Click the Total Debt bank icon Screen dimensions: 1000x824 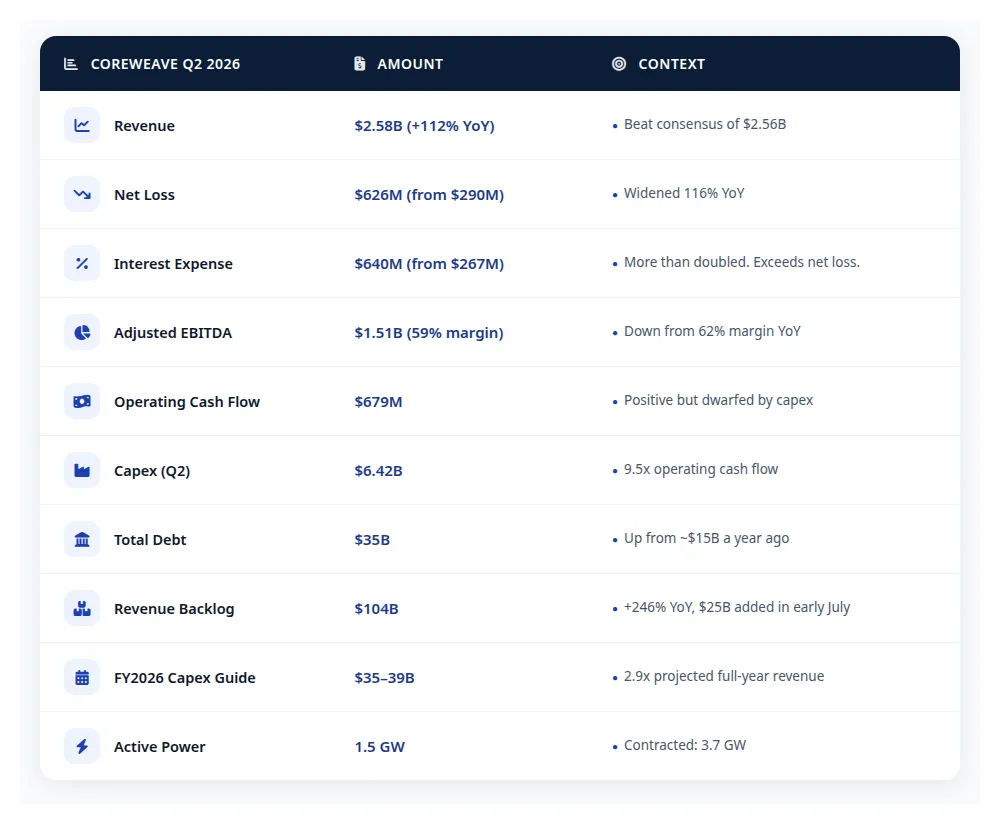pyautogui.click(x=82, y=540)
